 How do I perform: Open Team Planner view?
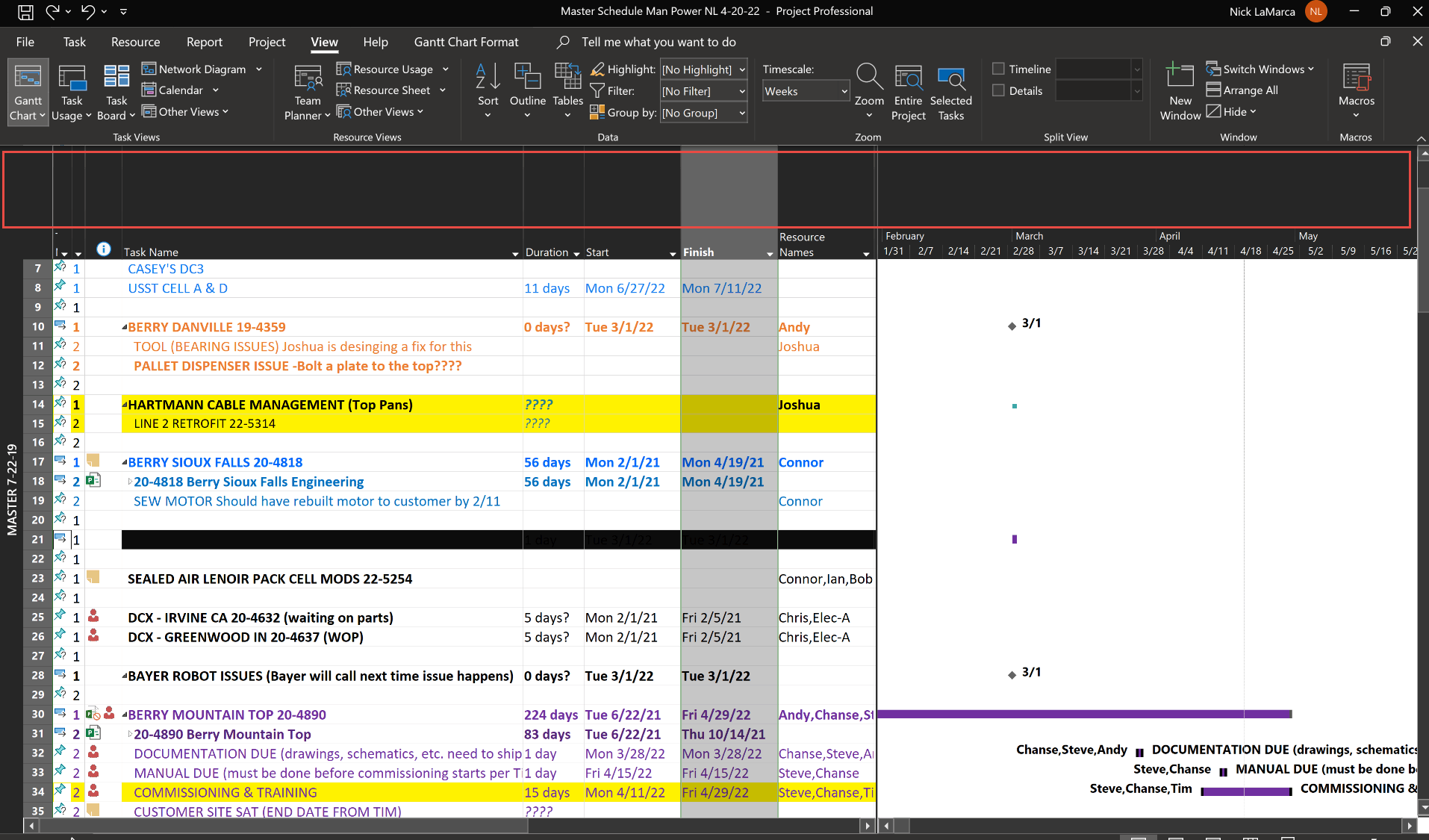pos(307,92)
